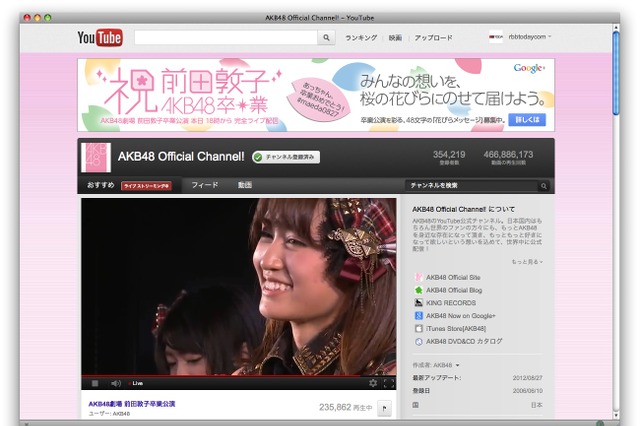Click the YouTube logo
This screenshot has width=640, height=426.
pyautogui.click(x=100, y=38)
